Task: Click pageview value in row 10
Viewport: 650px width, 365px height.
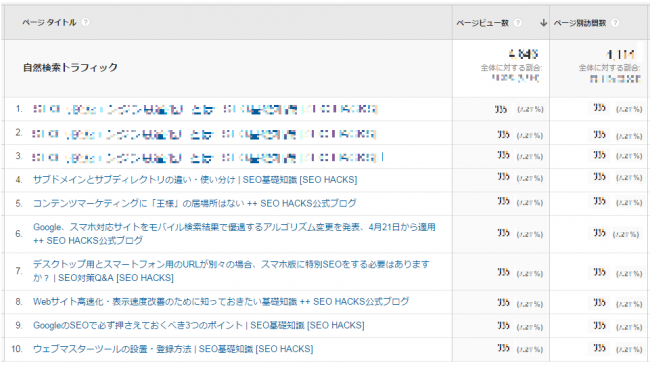Action: point(503,348)
